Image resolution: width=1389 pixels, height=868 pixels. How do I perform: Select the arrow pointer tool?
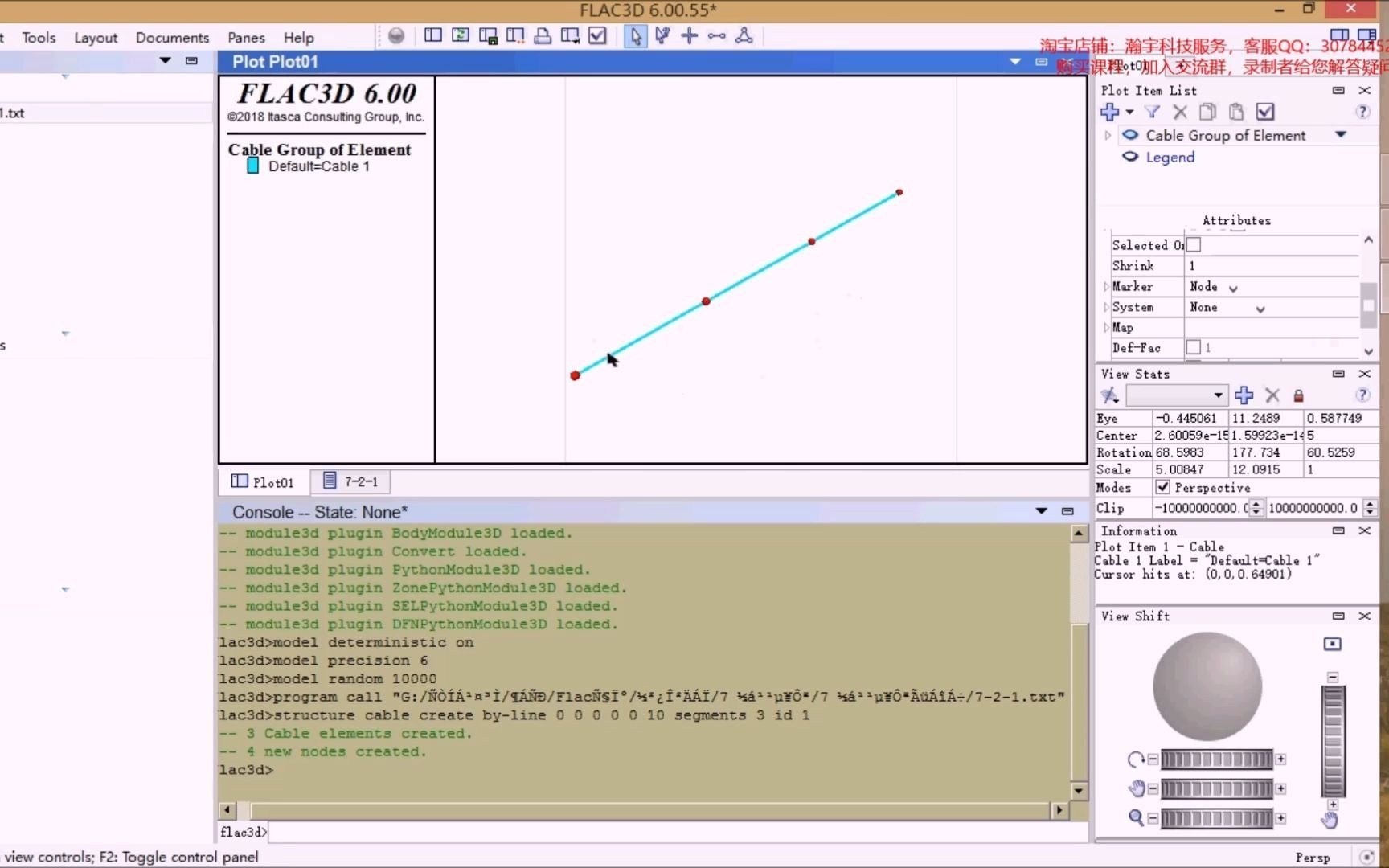click(x=635, y=36)
